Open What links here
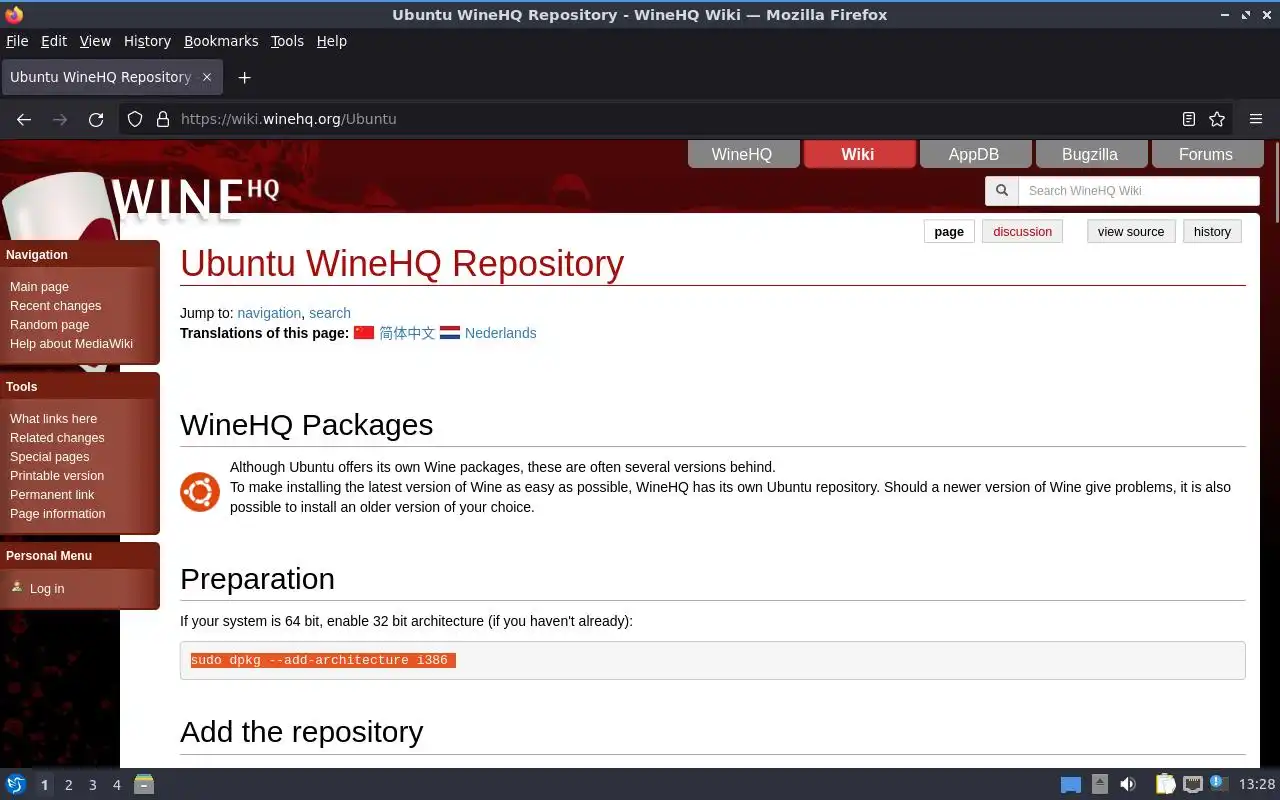The width and height of the screenshot is (1280, 800). [53, 418]
